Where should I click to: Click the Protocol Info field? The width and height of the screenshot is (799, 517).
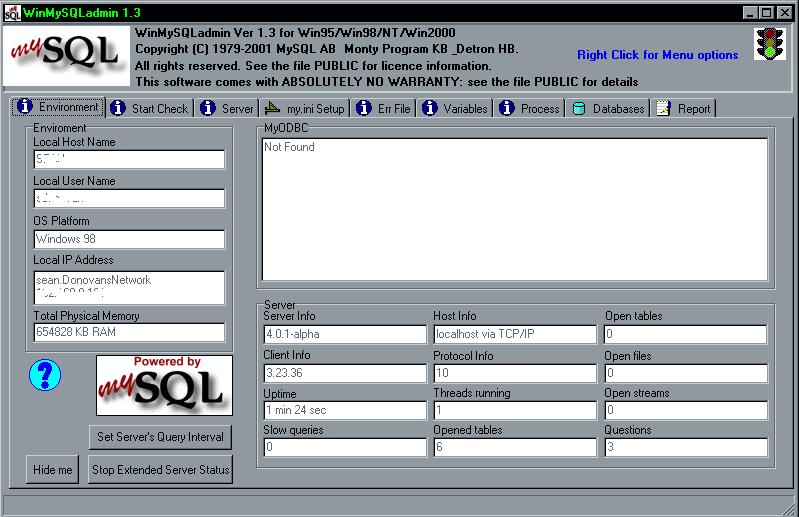click(515, 373)
